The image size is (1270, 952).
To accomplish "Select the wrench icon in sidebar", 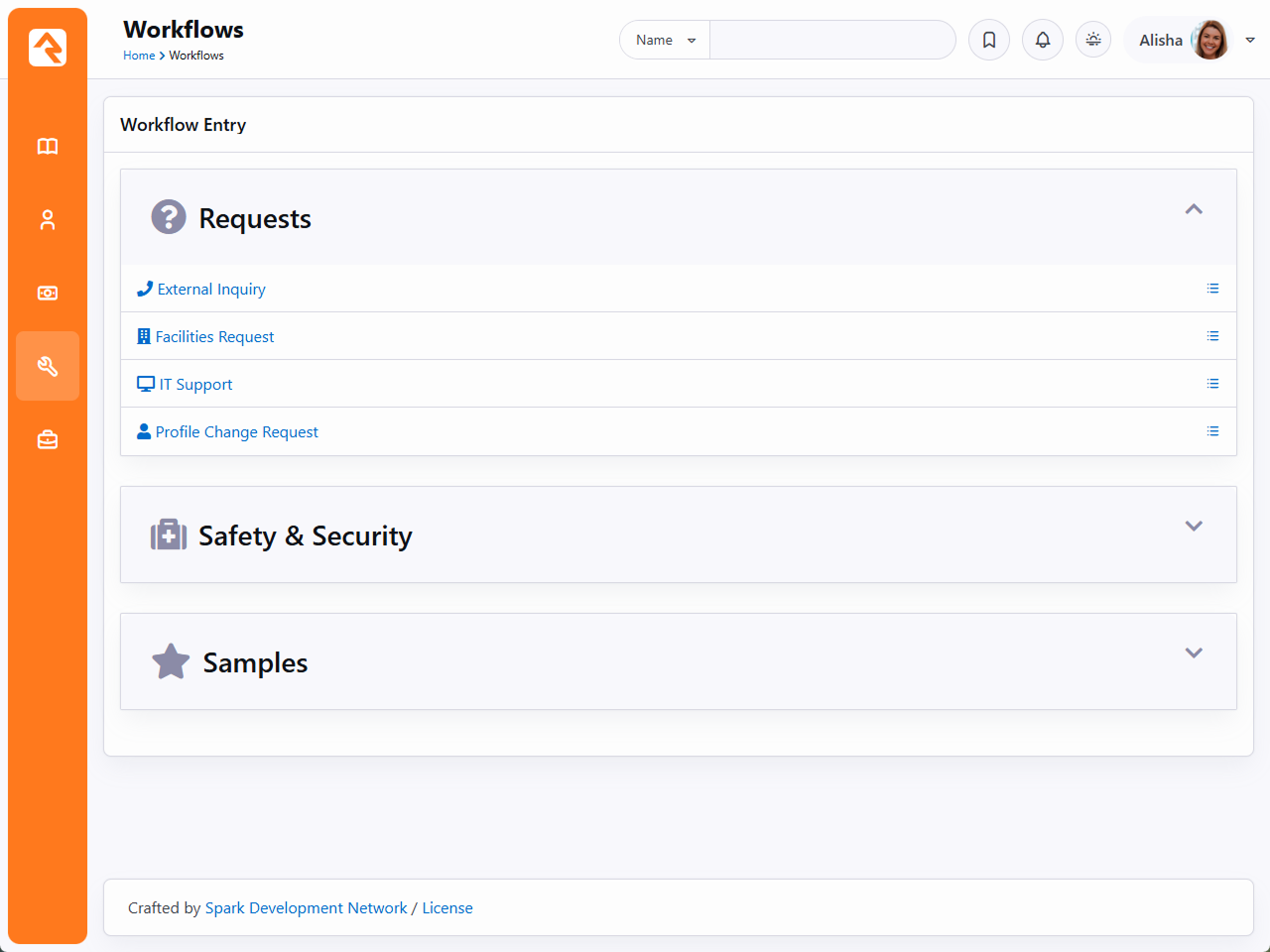I will point(48,366).
